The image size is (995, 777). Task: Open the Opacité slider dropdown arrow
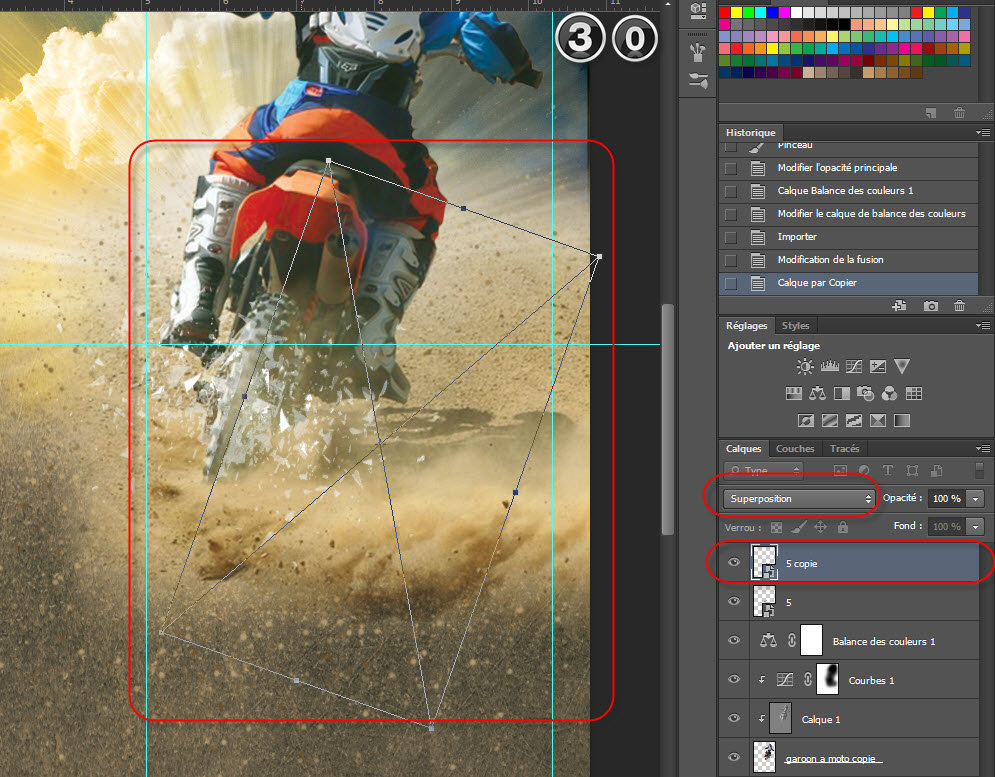[x=975, y=498]
